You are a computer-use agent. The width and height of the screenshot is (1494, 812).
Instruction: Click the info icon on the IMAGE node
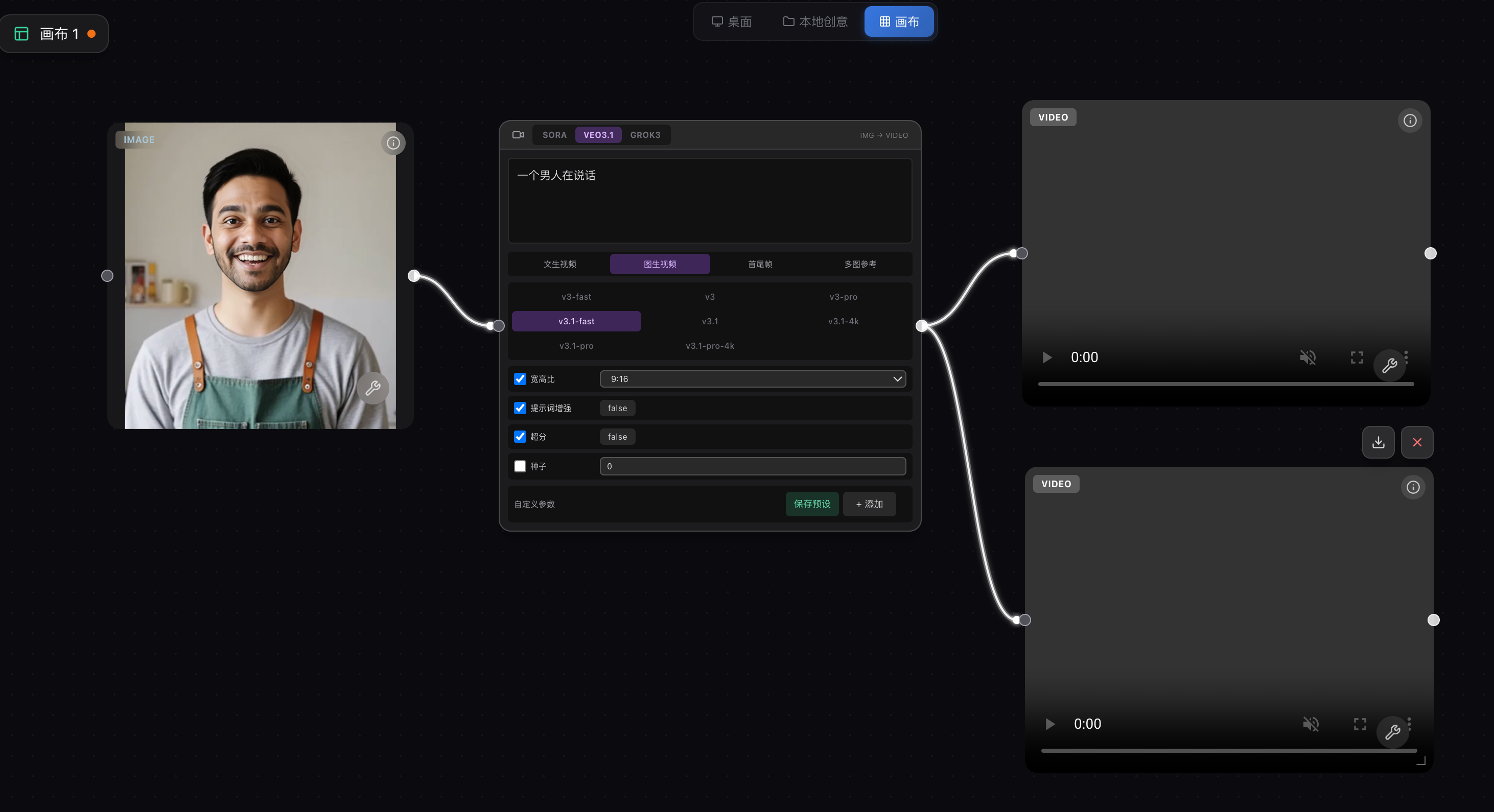click(x=393, y=143)
